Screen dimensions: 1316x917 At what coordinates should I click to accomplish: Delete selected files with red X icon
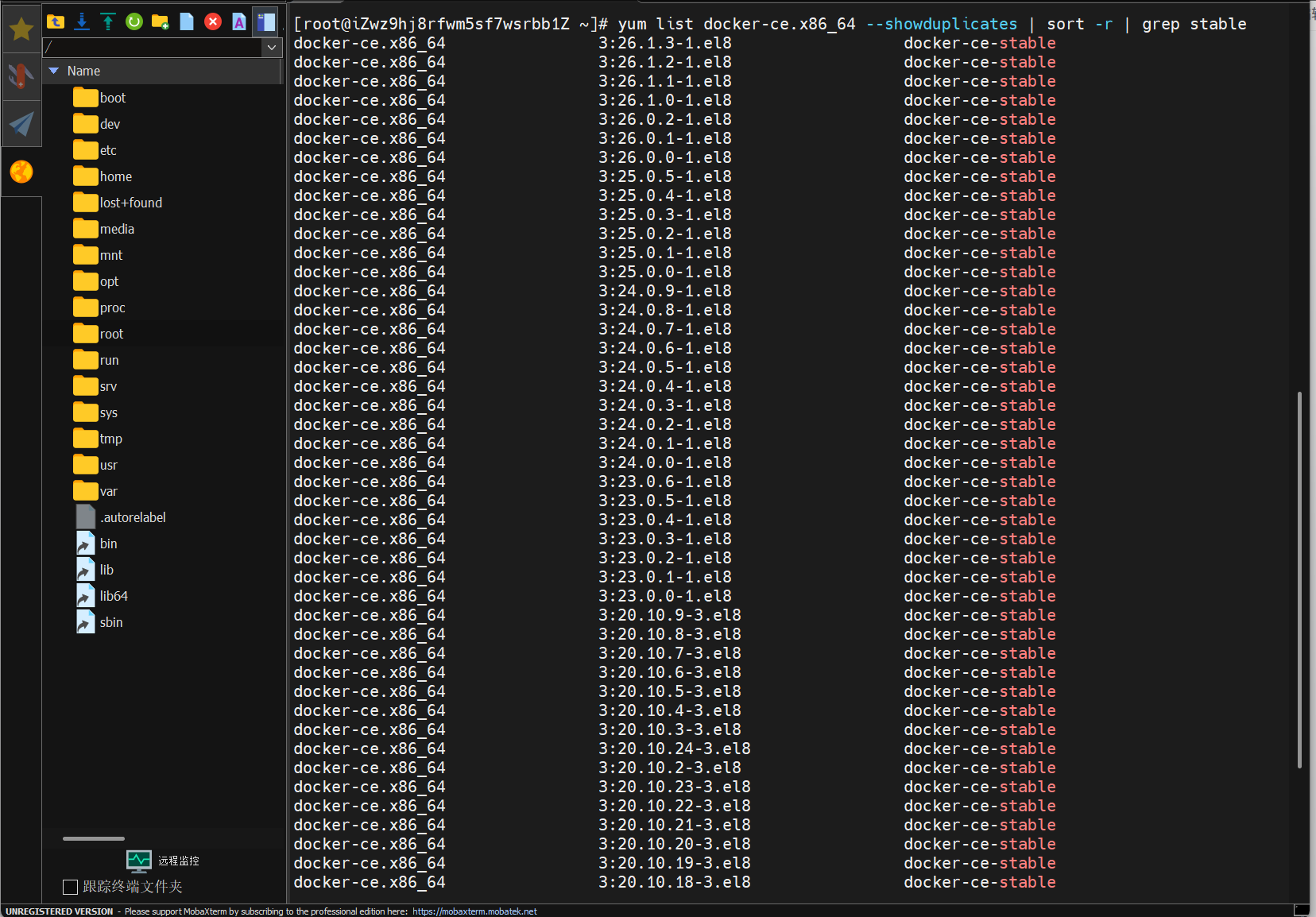(213, 21)
